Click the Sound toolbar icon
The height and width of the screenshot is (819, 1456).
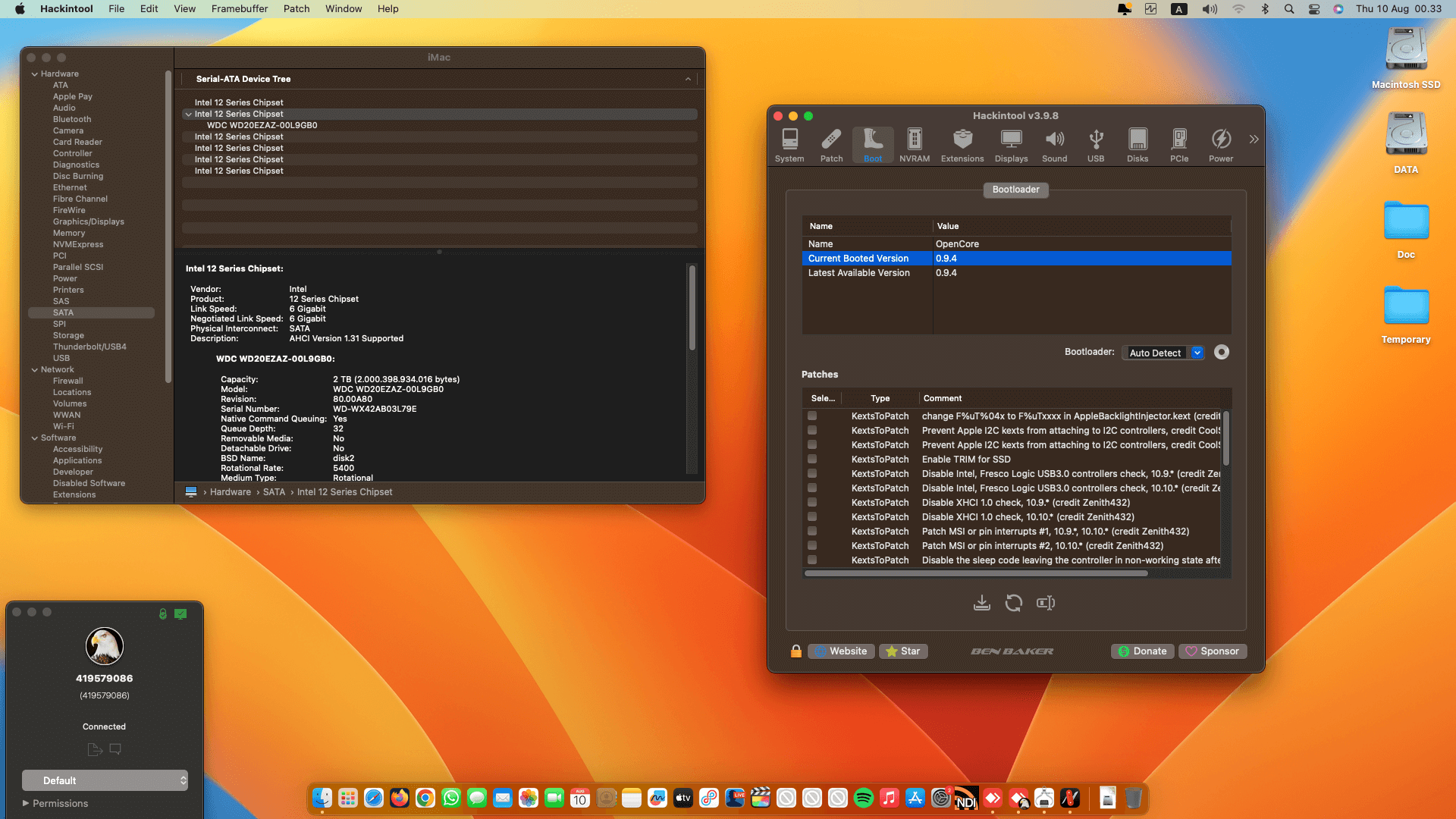[1054, 145]
